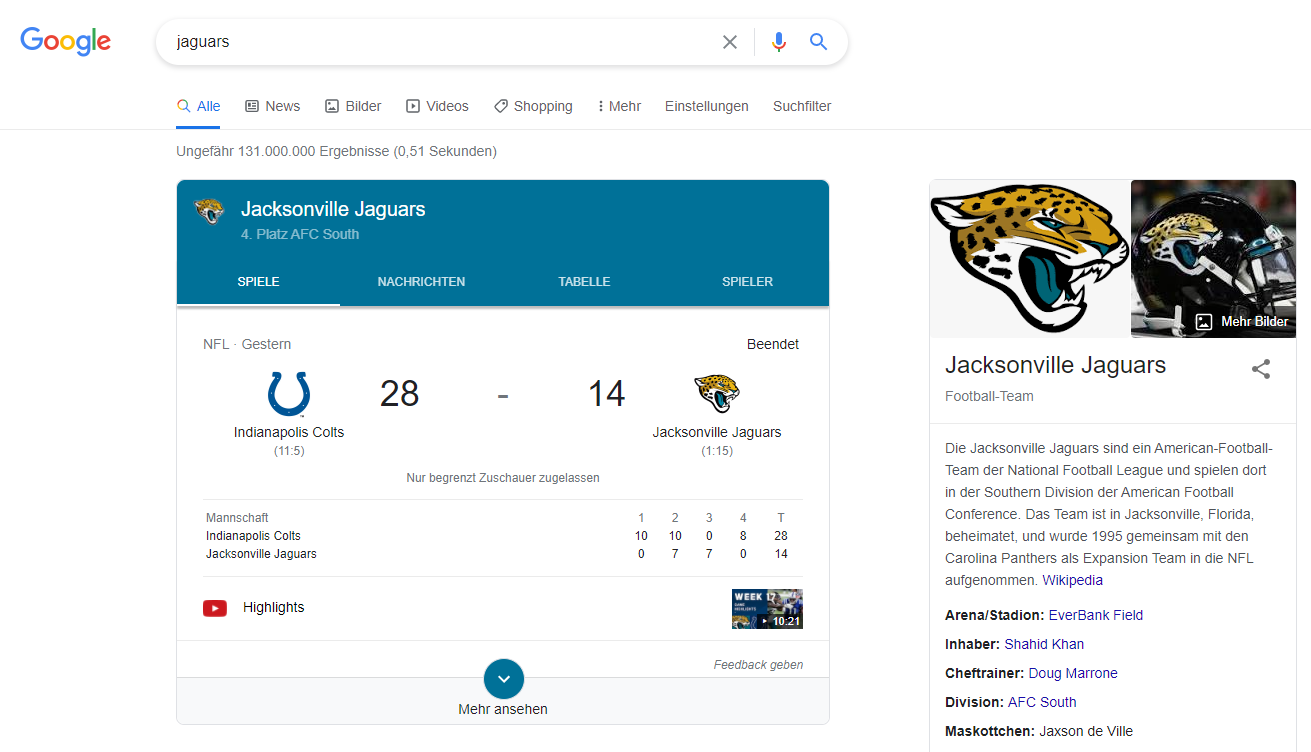The height and width of the screenshot is (752, 1311).
Task: Click the Jaguars score 14
Action: [606, 394]
